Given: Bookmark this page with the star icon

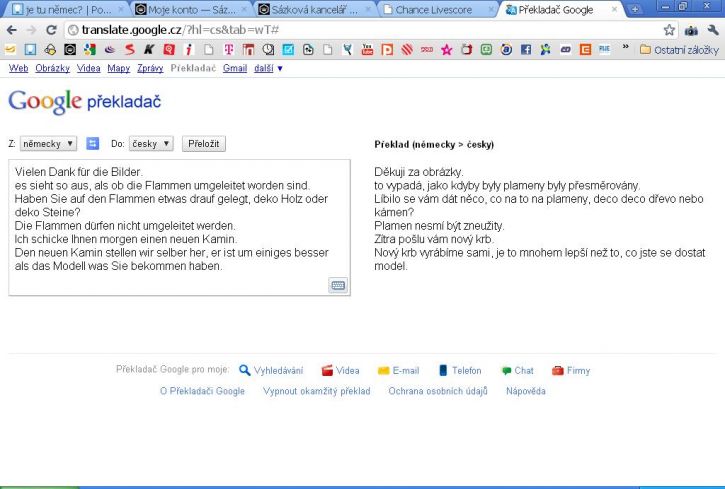Looking at the screenshot, I should point(669,30).
